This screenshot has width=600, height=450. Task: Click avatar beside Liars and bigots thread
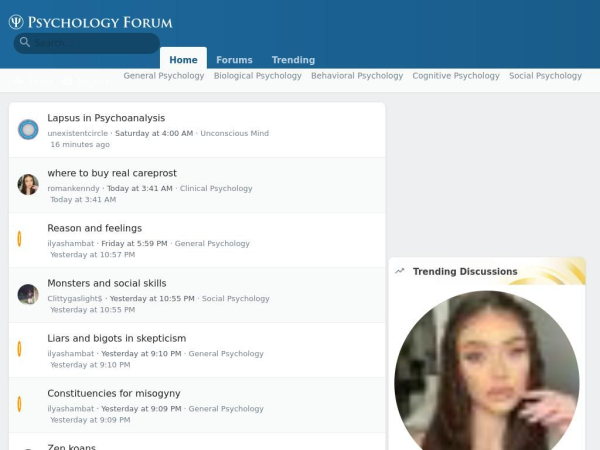click(x=20, y=349)
